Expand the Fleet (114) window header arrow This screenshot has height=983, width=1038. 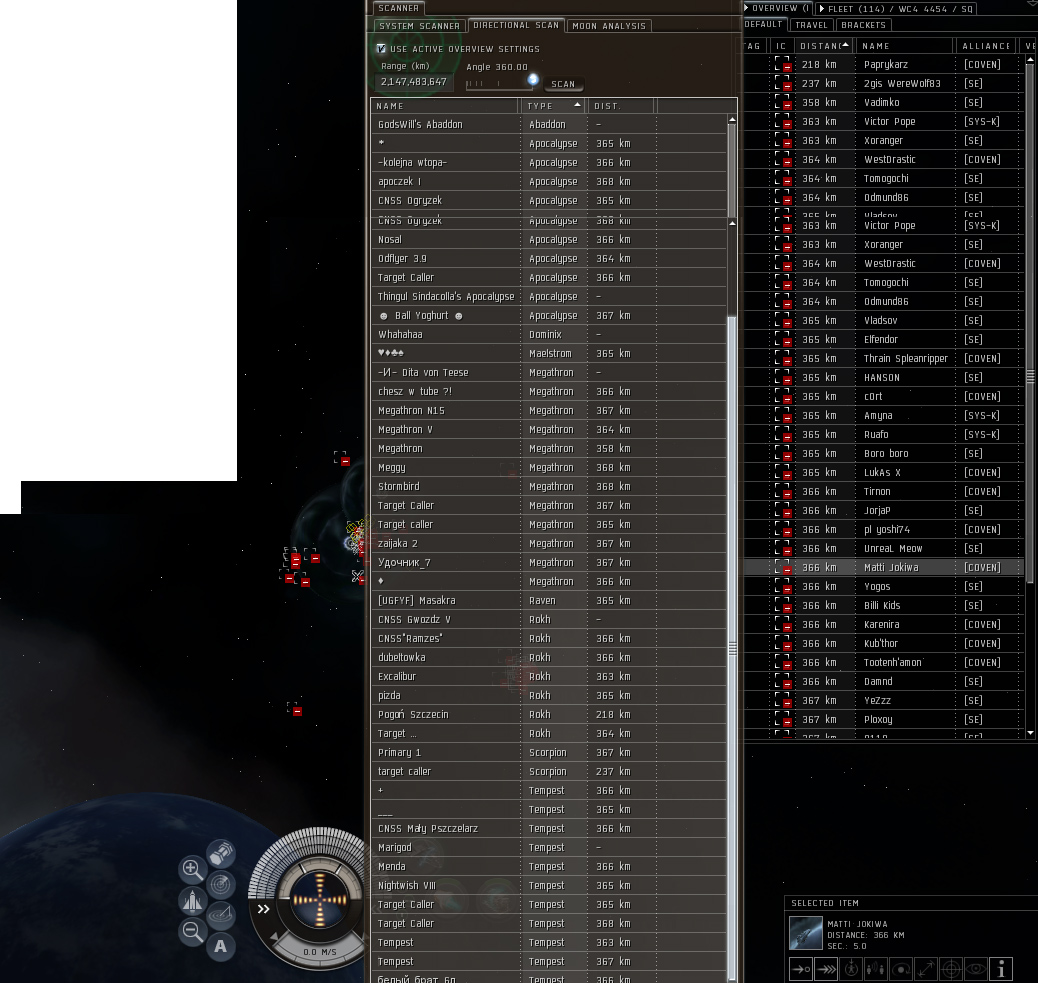pyautogui.click(x=822, y=9)
